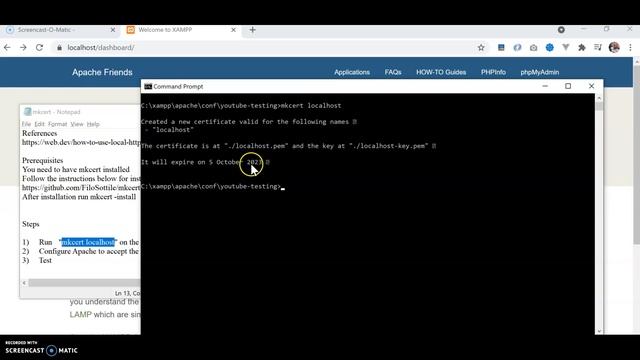The width and height of the screenshot is (640, 360).
Task: Click the "Prerequisites" heading in Notepad
Action: [x=42, y=160]
